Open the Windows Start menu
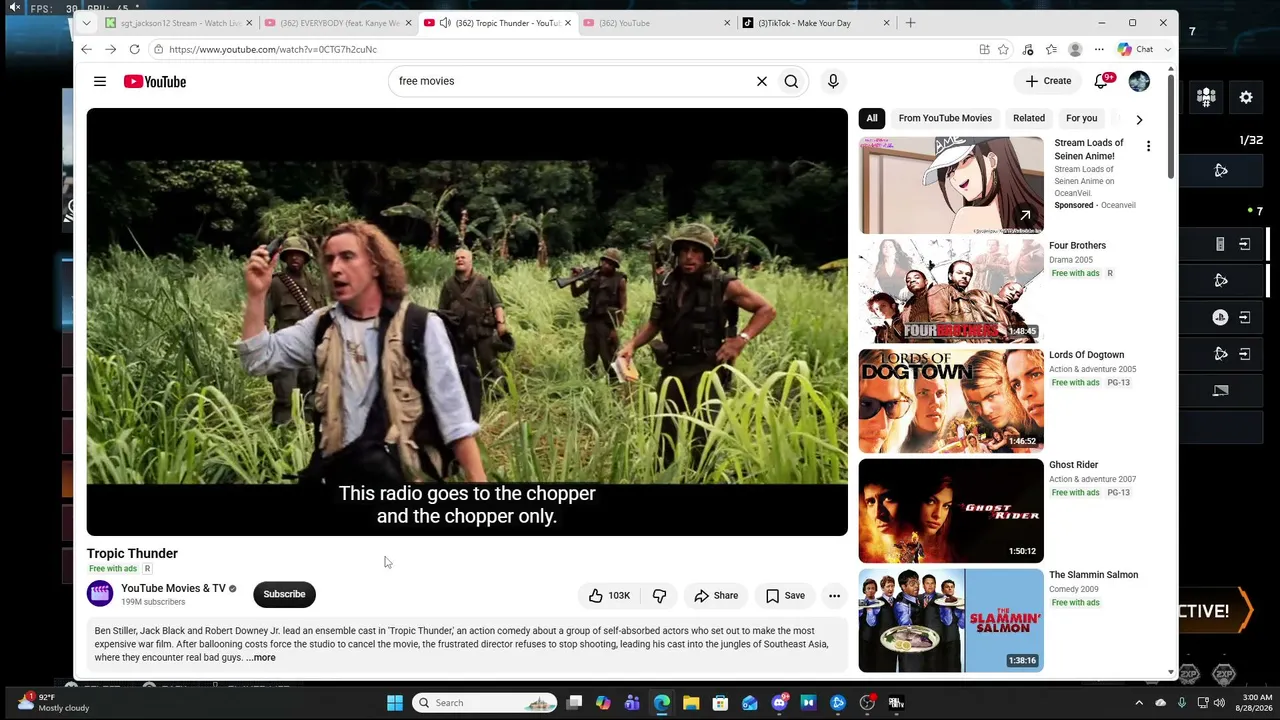 [395, 703]
